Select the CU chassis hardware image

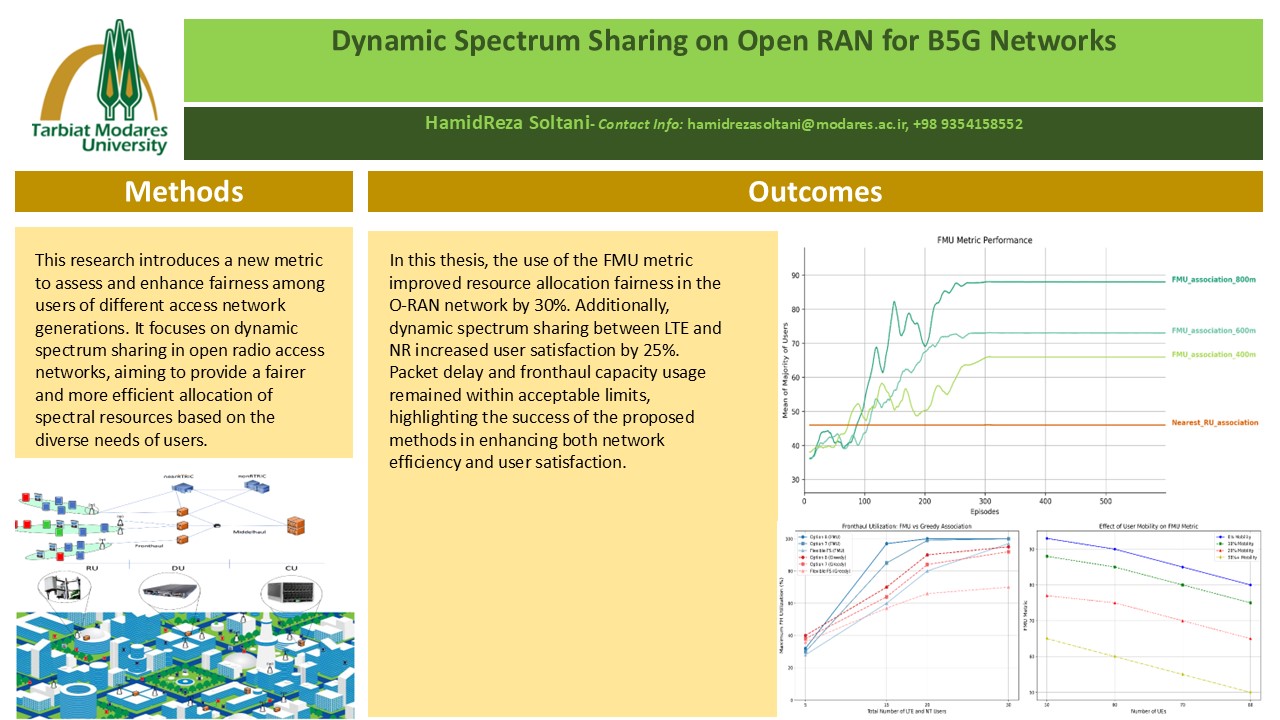(x=292, y=592)
